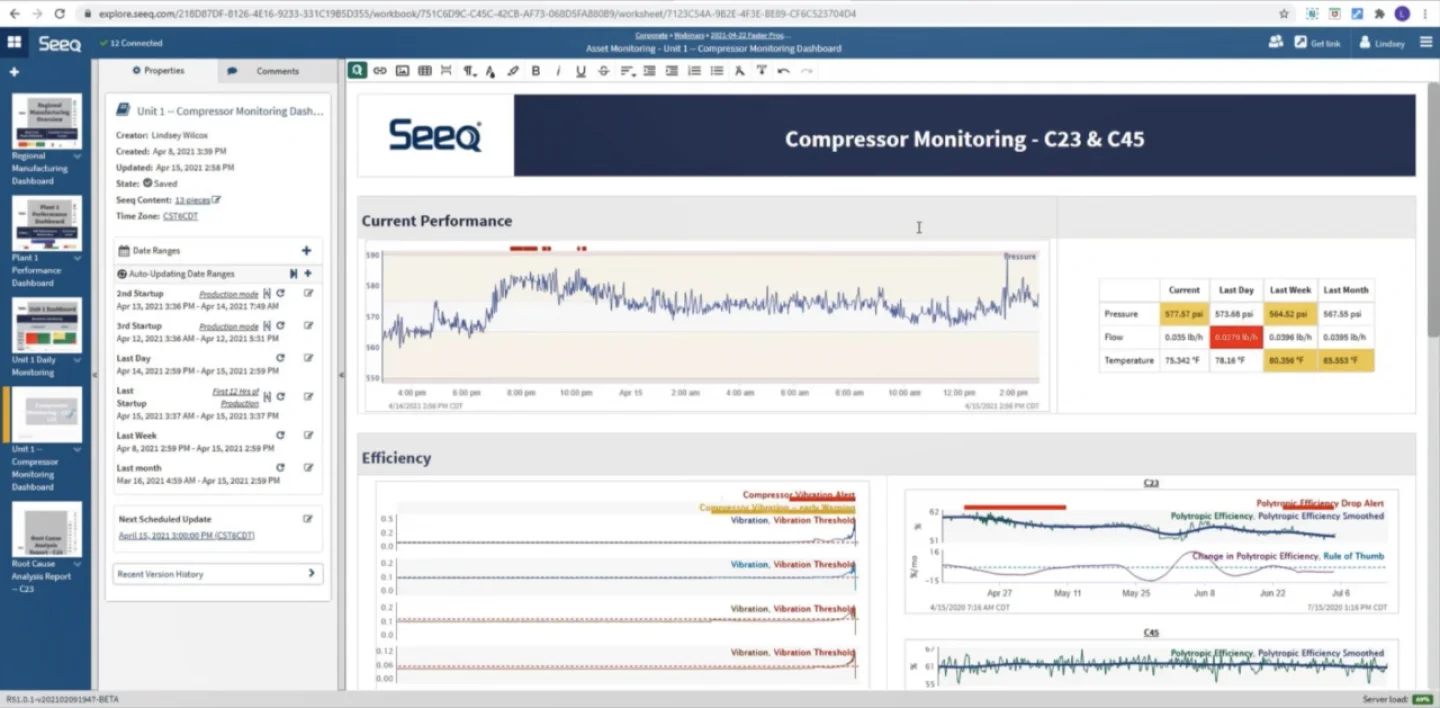Open the shared users icon in the header
This screenshot has width=1440, height=708.
(1276, 43)
